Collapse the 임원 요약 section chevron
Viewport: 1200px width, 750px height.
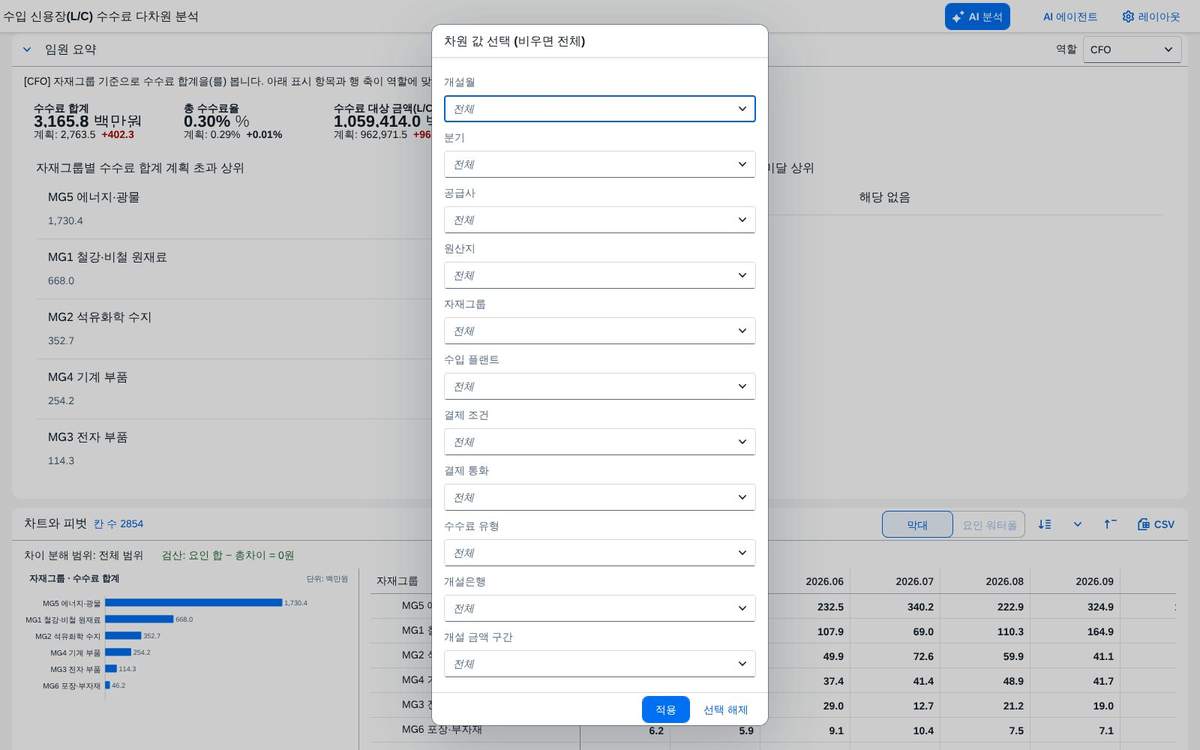click(x=27, y=49)
